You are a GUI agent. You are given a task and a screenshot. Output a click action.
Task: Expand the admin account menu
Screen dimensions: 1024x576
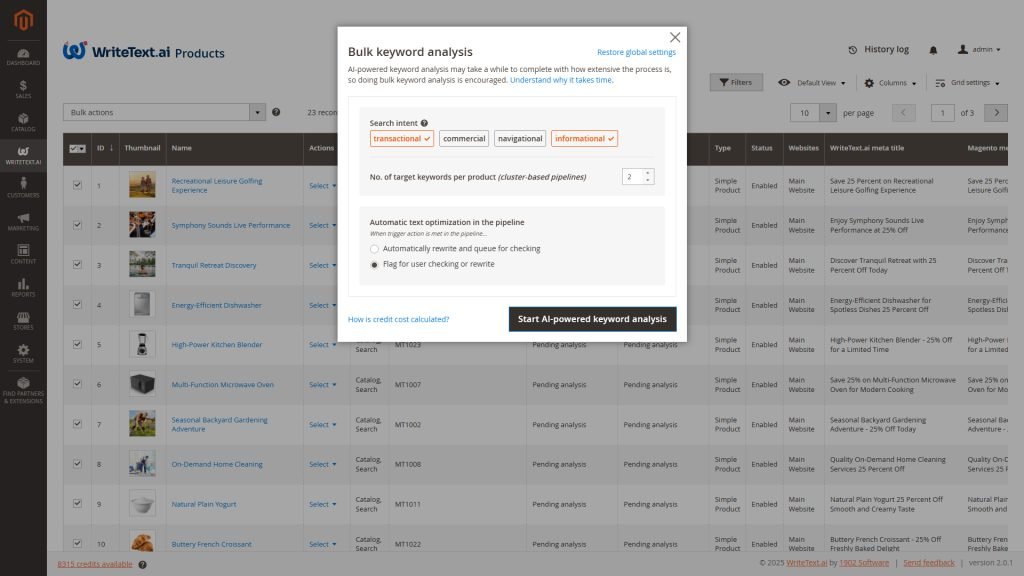(982, 49)
